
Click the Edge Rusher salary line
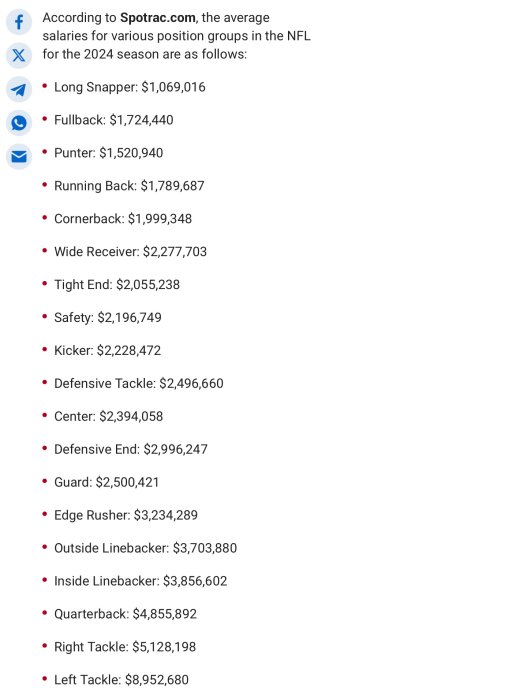[x=125, y=515]
